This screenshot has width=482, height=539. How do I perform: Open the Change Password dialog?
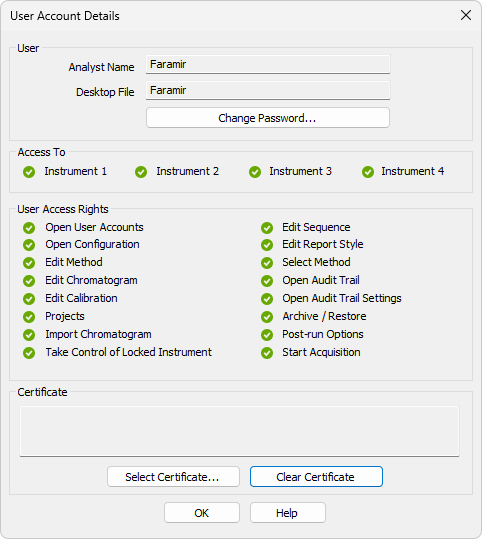pos(268,118)
